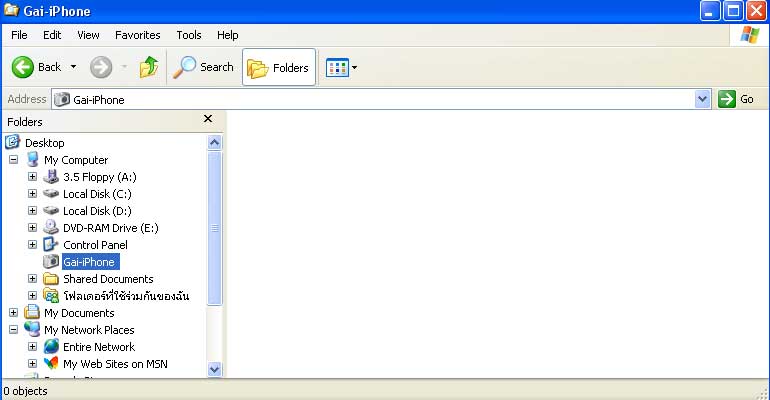
Task: Select the DVD-RAM Drive disc icon
Action: click(51, 227)
